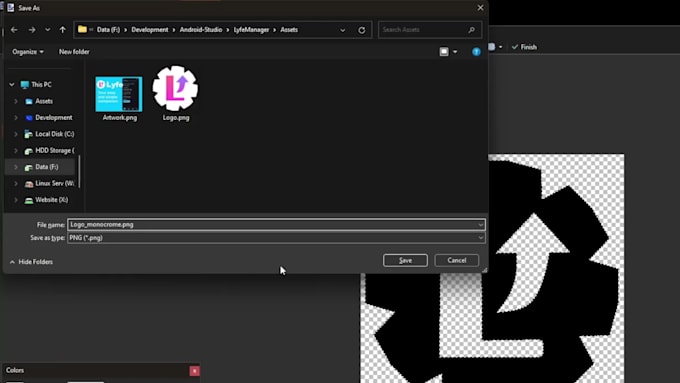Screen dimensions: 680x383
Task: Open the Organize menu
Action: [x=28, y=52]
